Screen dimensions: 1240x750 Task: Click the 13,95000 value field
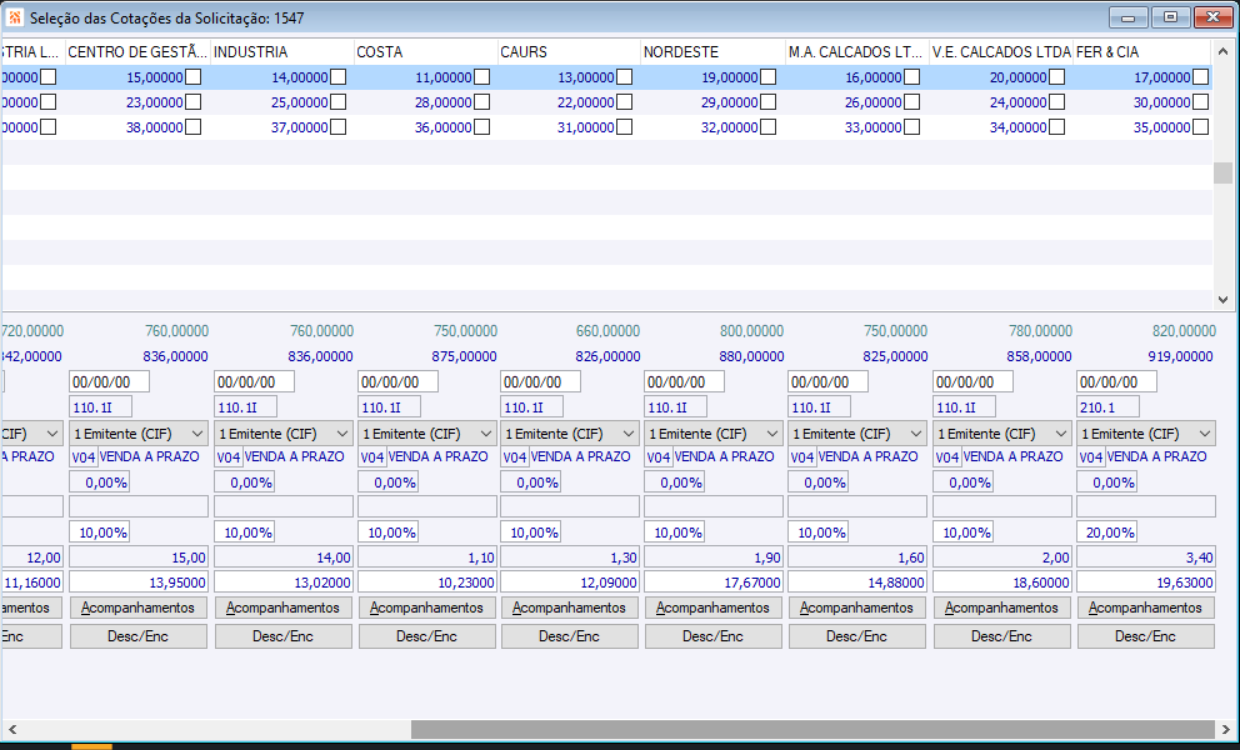pos(139,582)
